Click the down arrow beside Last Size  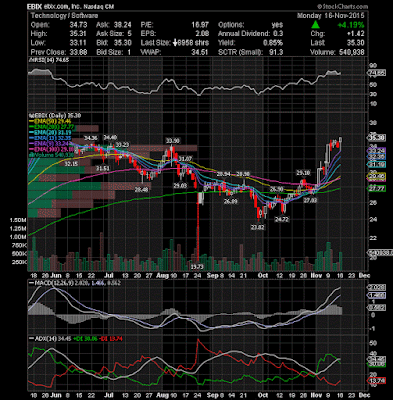coord(175,43)
